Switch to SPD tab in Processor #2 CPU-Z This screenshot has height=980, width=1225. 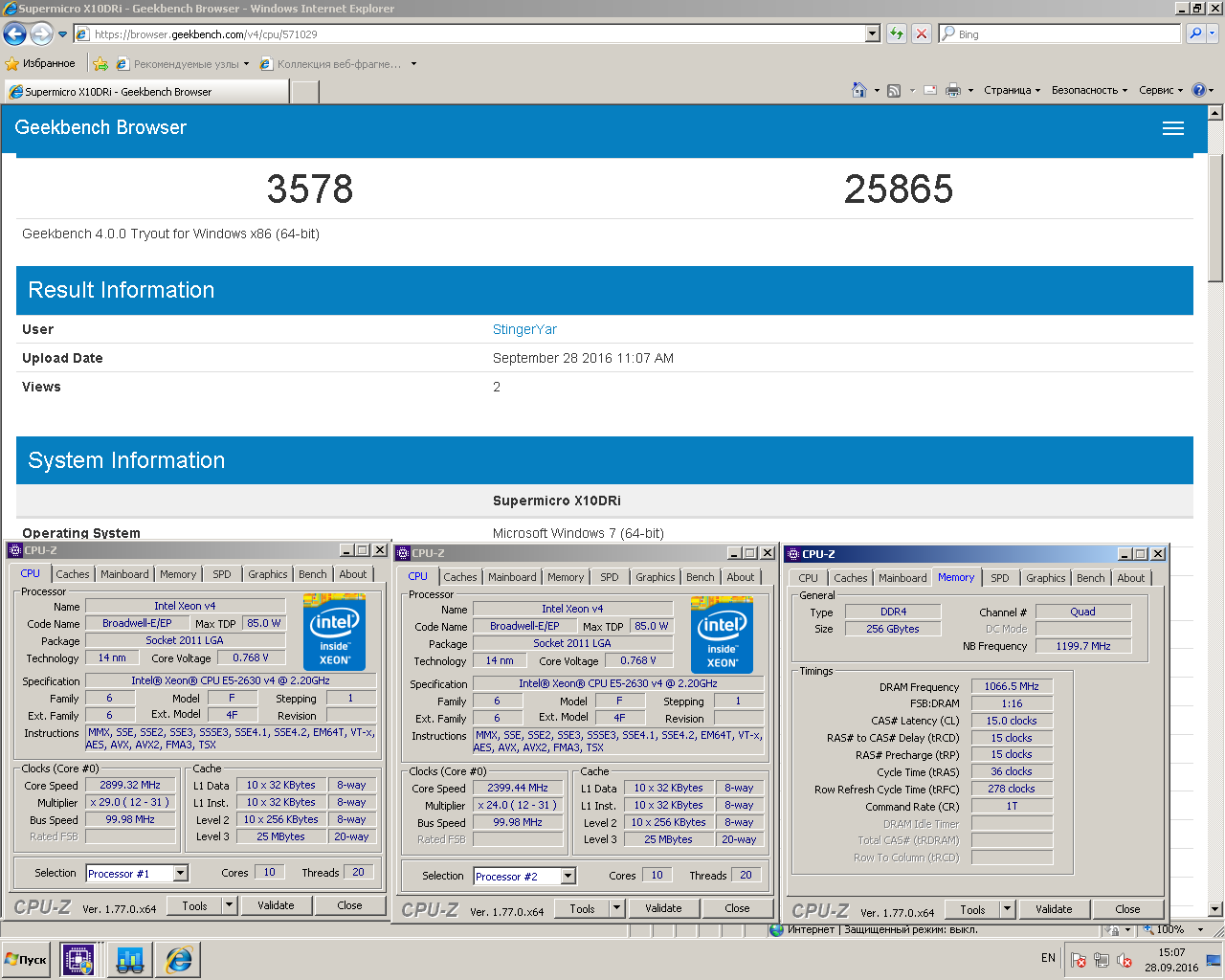(609, 577)
